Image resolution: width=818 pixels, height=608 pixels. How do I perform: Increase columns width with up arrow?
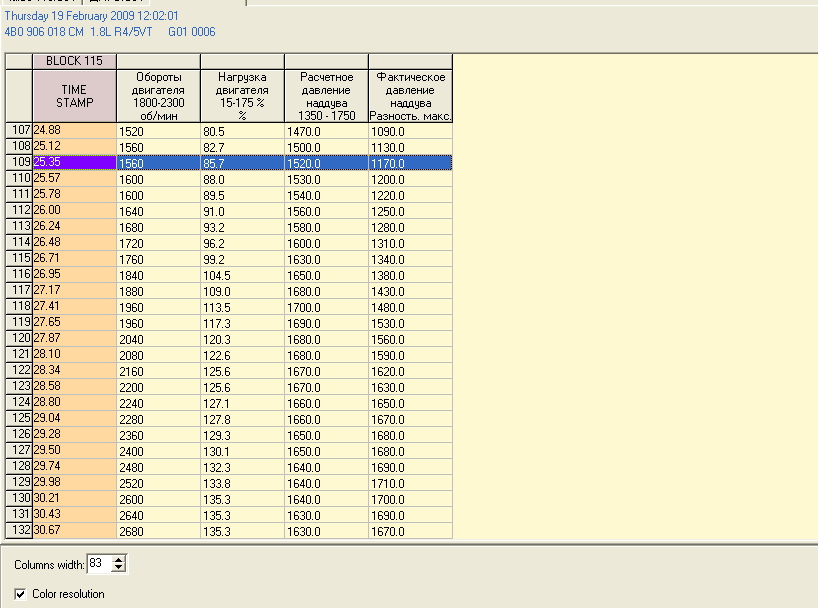(119, 560)
